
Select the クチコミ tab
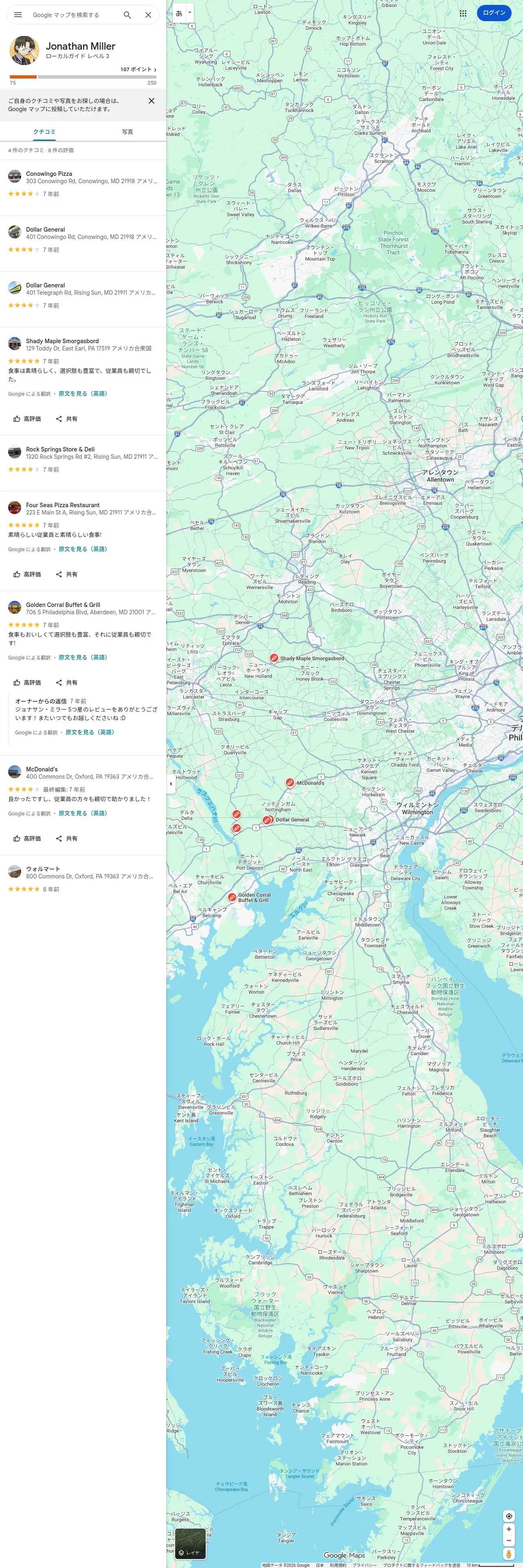pos(44,131)
